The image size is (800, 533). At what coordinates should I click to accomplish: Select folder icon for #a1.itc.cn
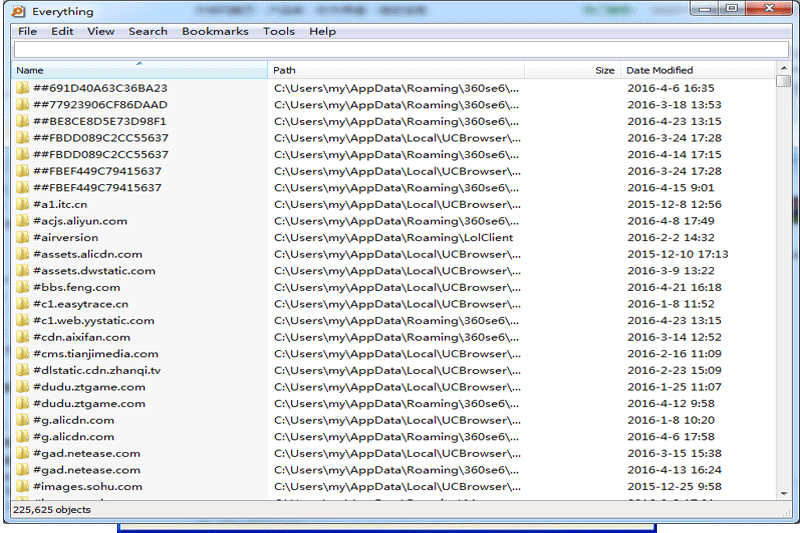22,205
